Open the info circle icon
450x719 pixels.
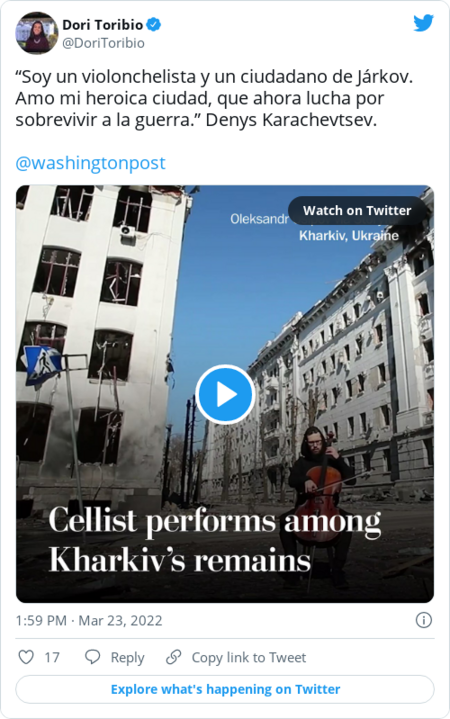[x=423, y=620]
